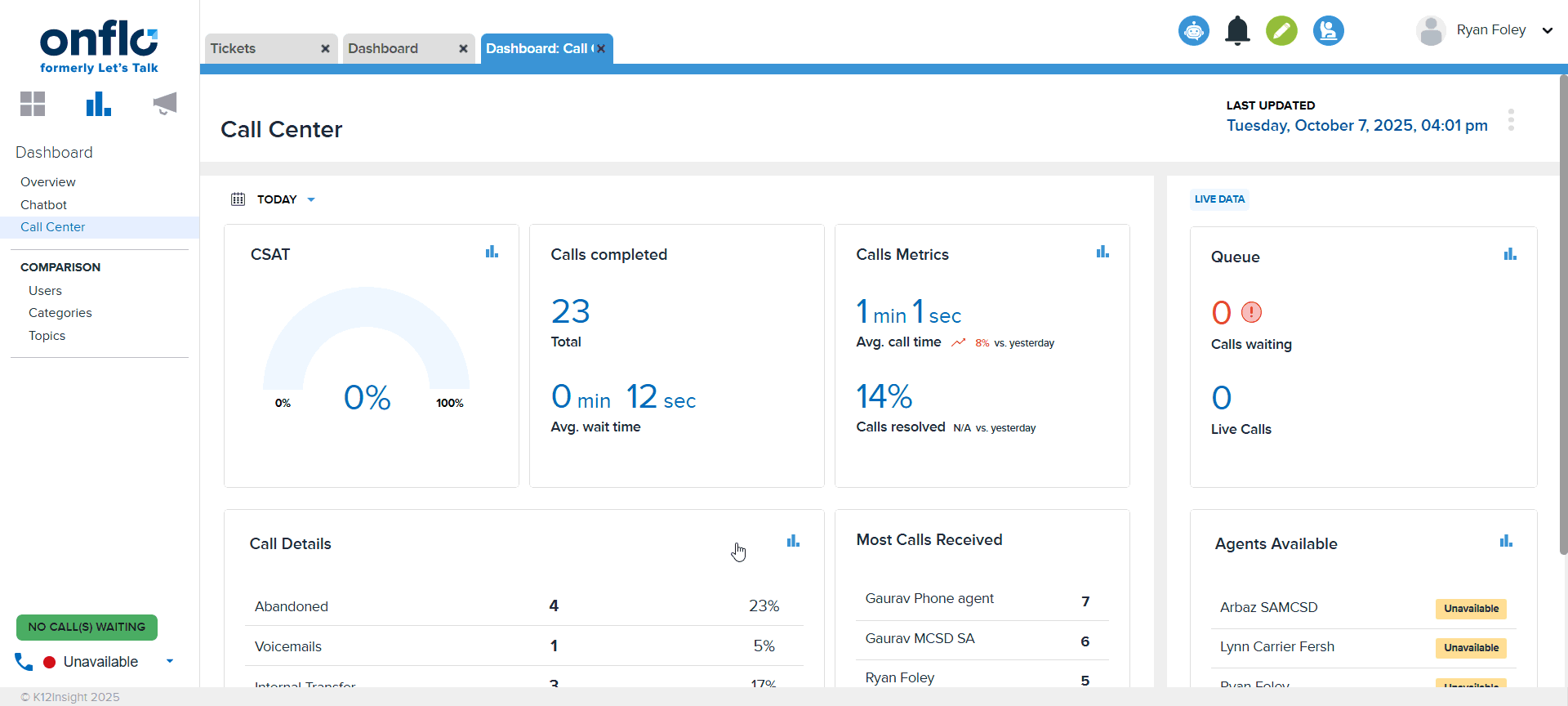Click the chatbot robot icon in header
The image size is (1568, 706).
1193,31
